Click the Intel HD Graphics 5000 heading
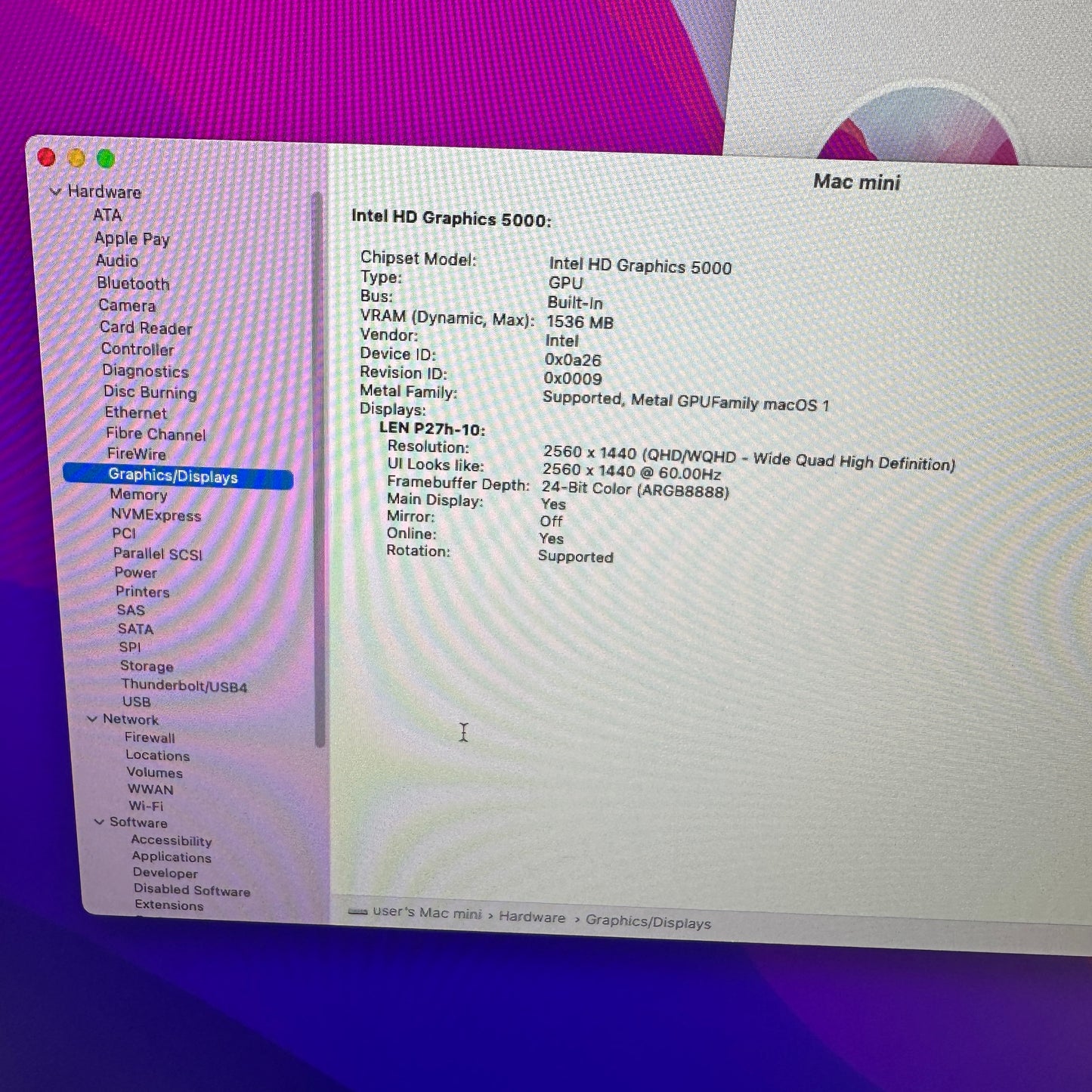Image resolution: width=1092 pixels, height=1092 pixels. coord(451,218)
